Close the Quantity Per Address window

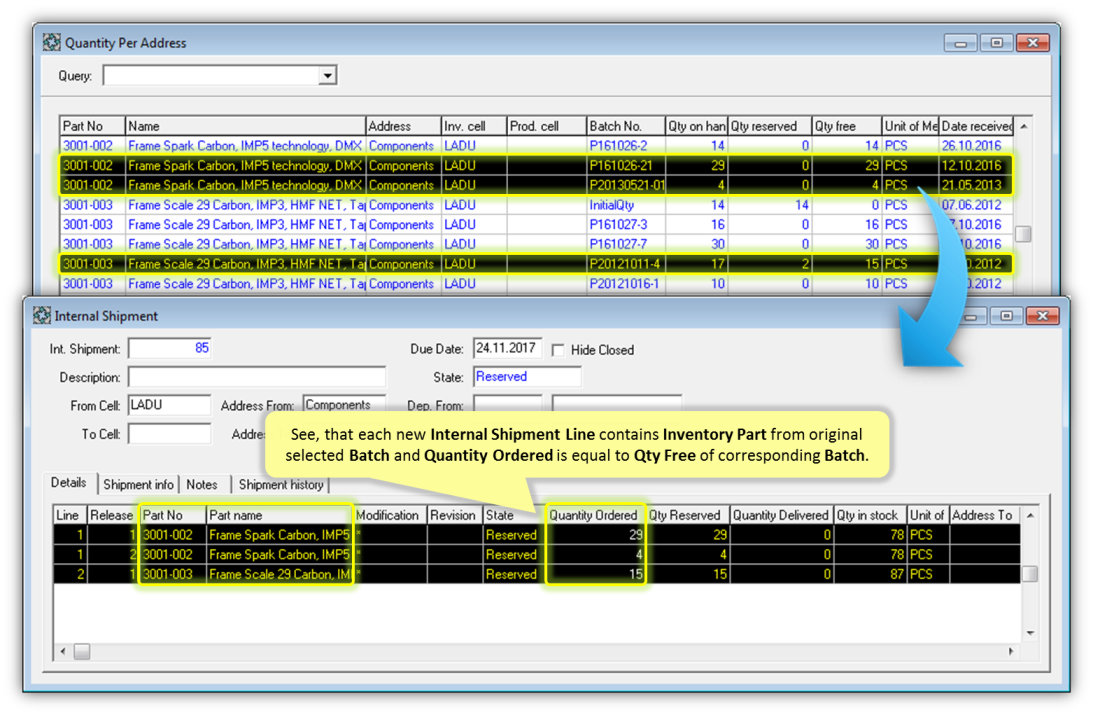[x=1032, y=43]
